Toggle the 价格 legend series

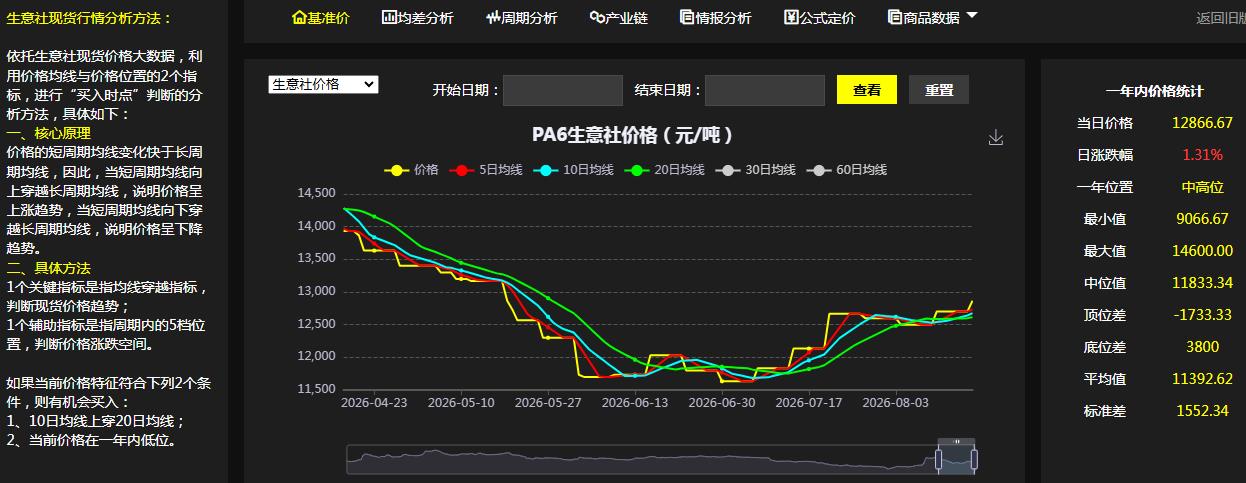click(411, 169)
